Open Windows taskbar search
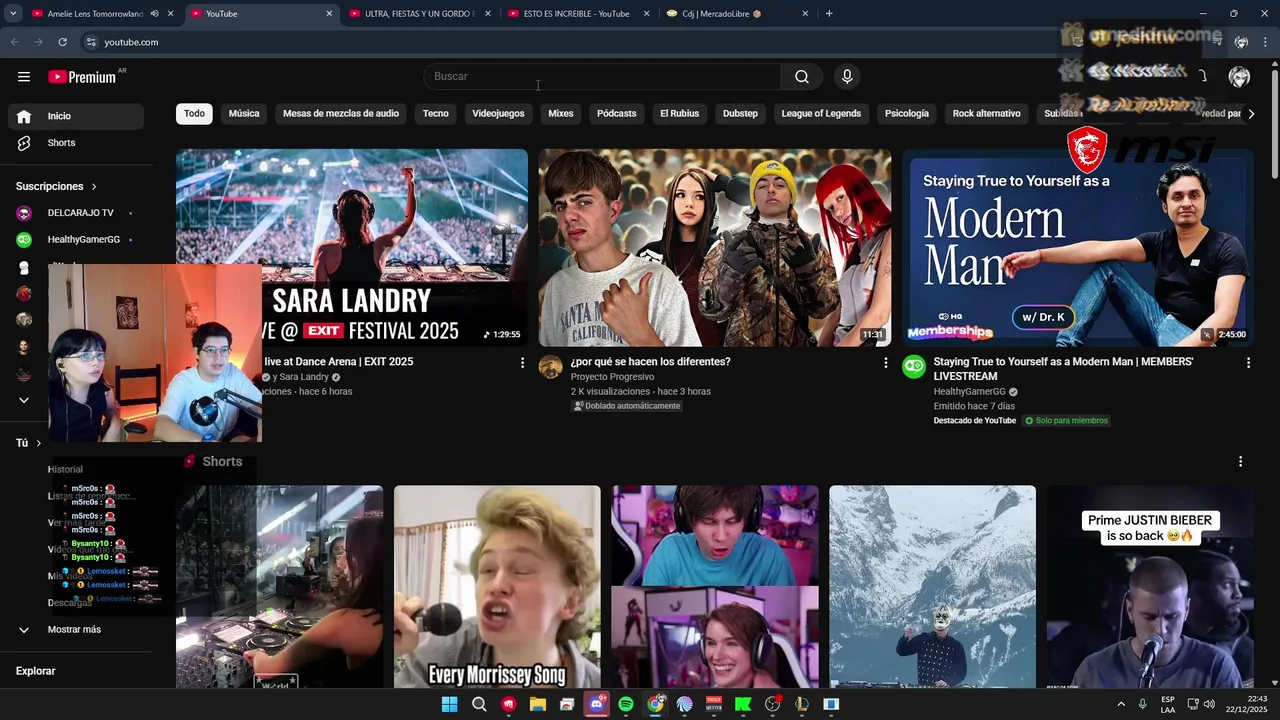1280x720 pixels. [479, 704]
